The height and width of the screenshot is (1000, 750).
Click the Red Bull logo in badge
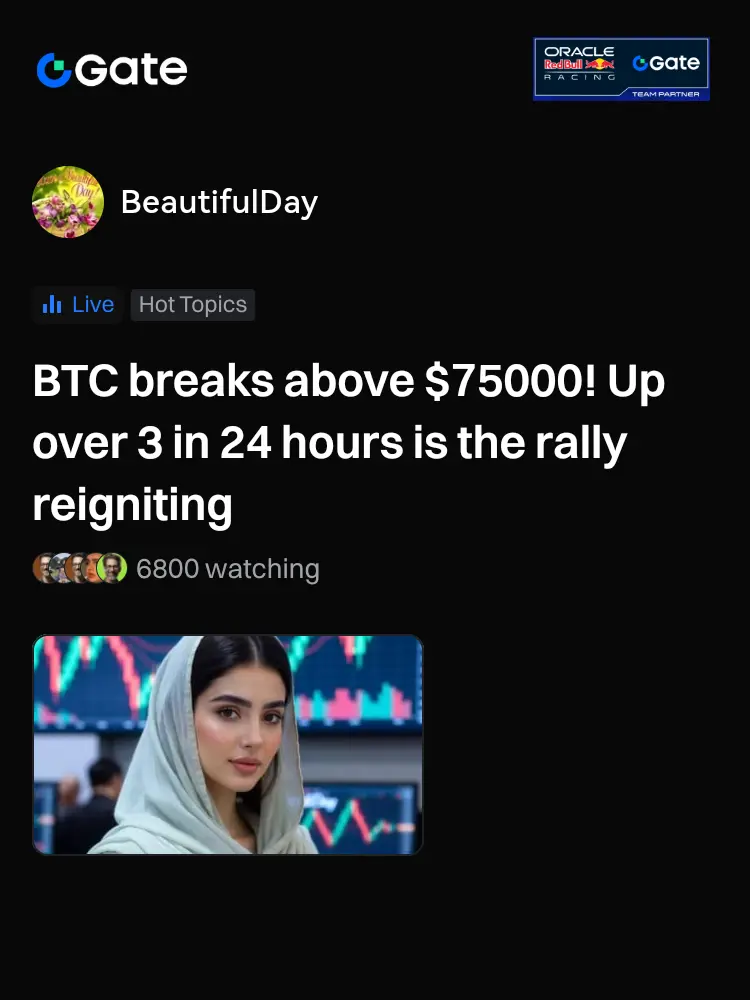point(579,64)
